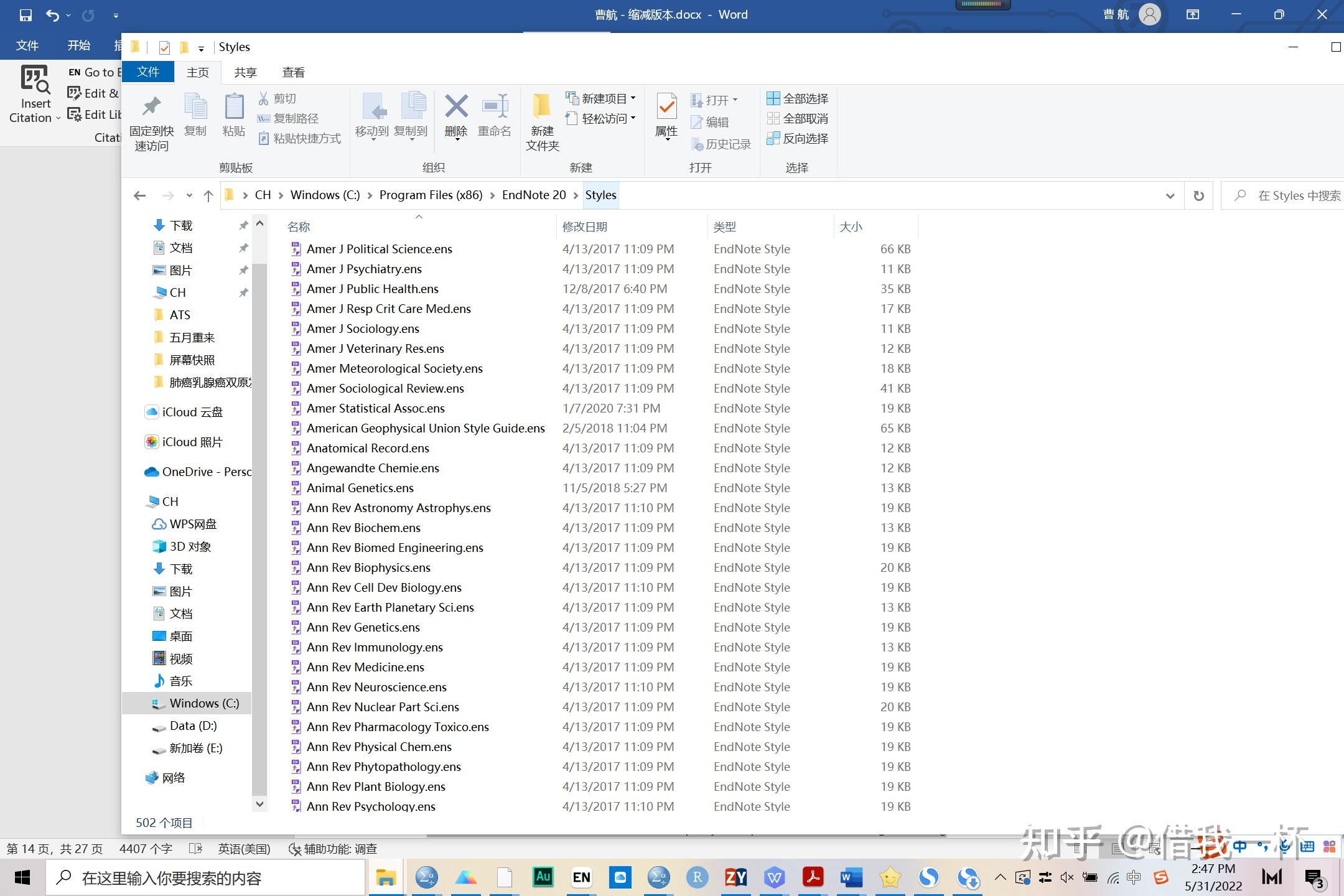Open the File (文件) tab in Explorer
Viewport: 1344px width, 896px height.
pyautogui.click(x=148, y=72)
